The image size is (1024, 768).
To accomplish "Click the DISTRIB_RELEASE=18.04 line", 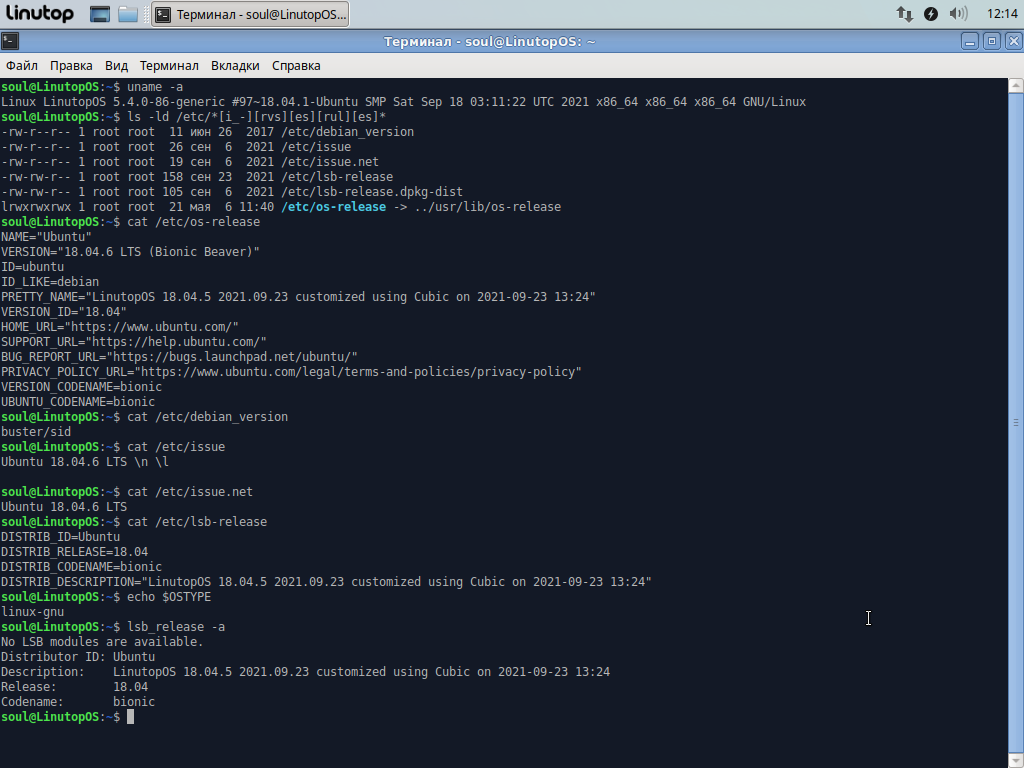I will (x=74, y=552).
